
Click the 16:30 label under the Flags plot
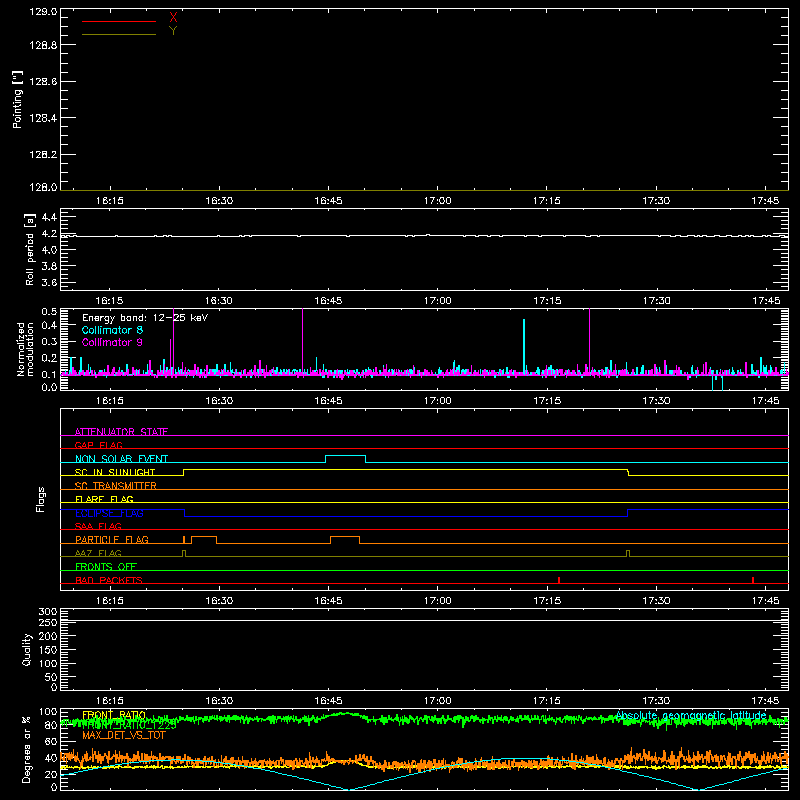coord(219,601)
